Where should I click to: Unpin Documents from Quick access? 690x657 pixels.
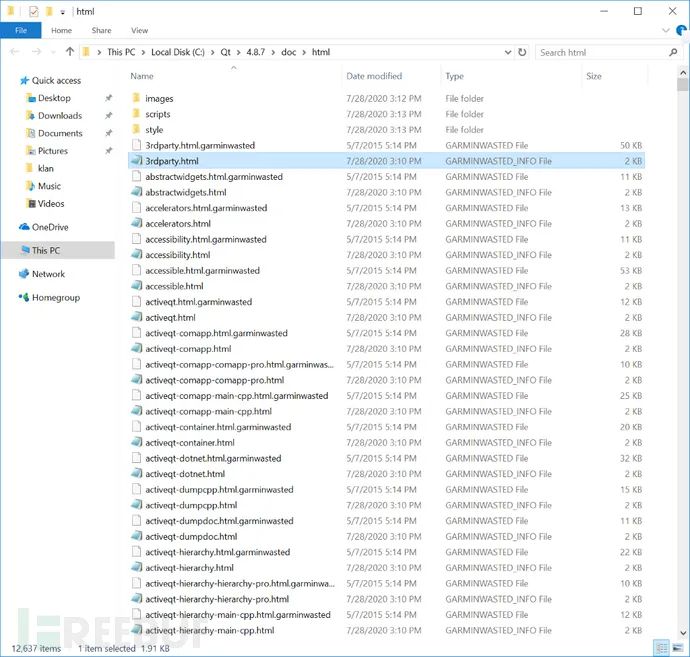tap(108, 133)
